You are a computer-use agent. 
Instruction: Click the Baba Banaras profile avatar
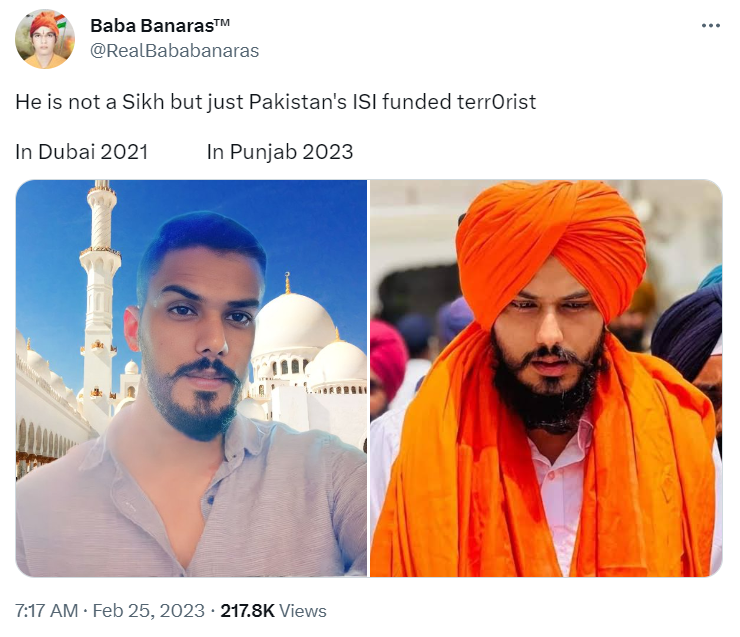(x=45, y=39)
